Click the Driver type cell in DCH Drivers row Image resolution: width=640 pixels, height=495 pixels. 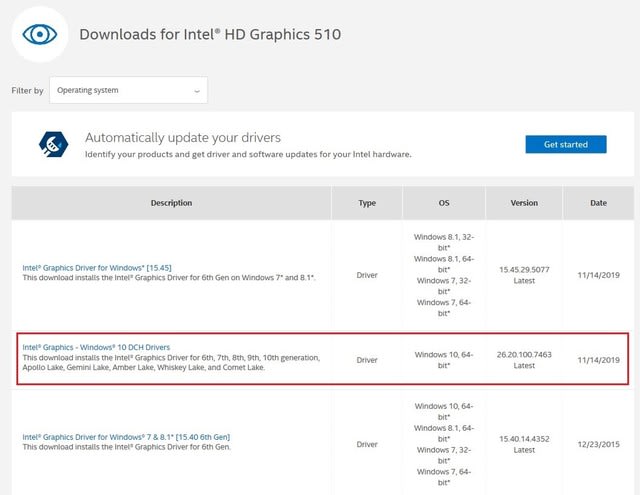tap(367, 360)
